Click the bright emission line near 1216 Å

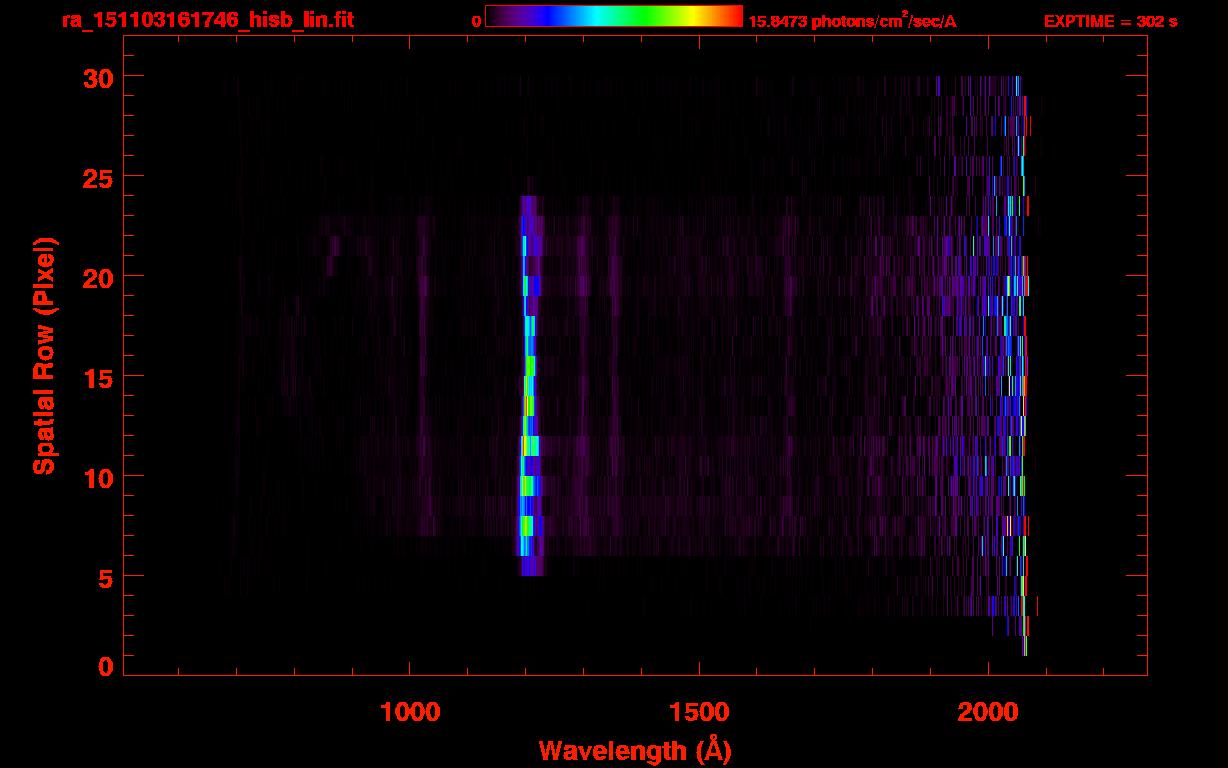[x=529, y=385]
